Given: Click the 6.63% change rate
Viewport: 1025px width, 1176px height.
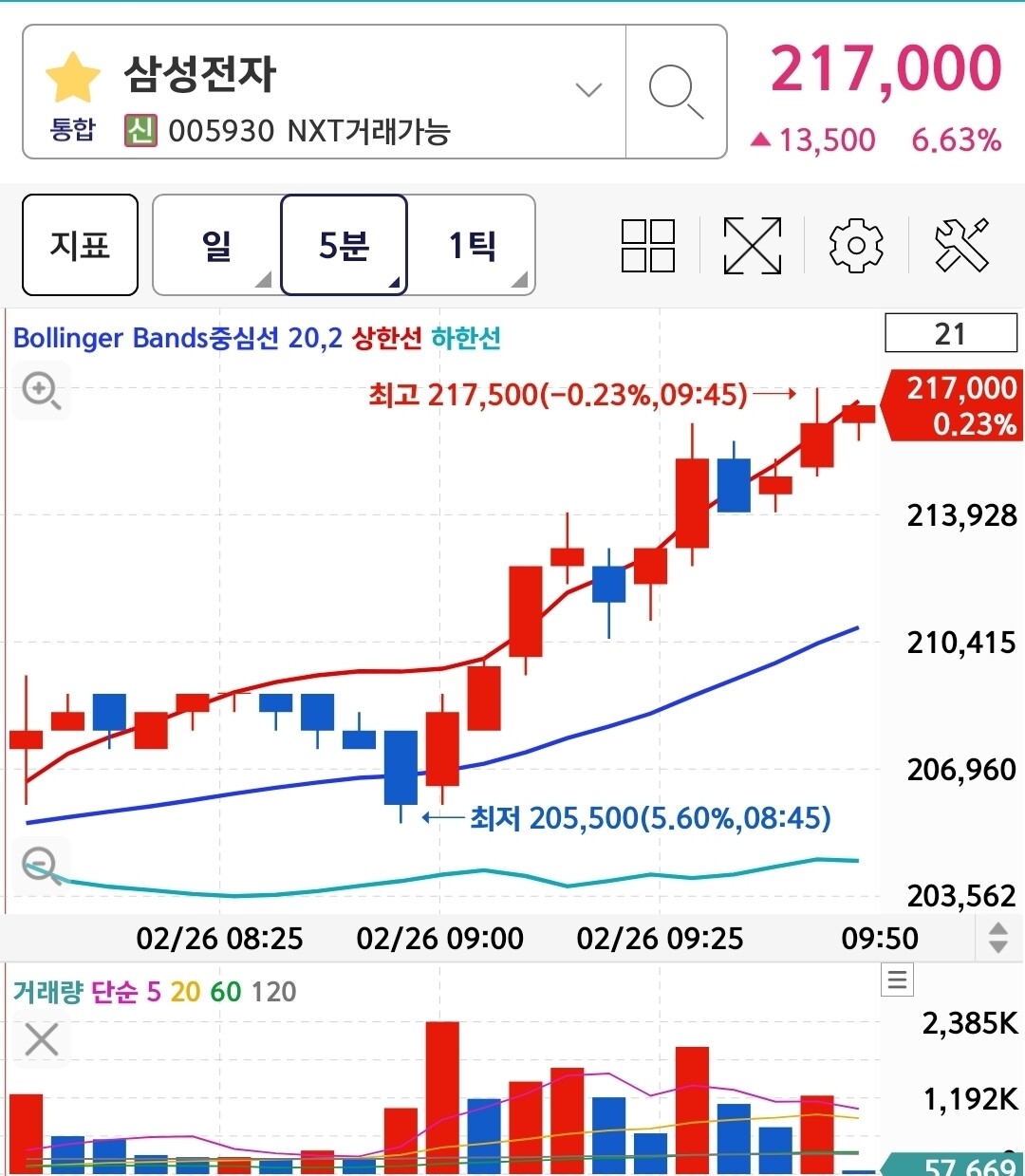Looking at the screenshot, I should [x=957, y=140].
